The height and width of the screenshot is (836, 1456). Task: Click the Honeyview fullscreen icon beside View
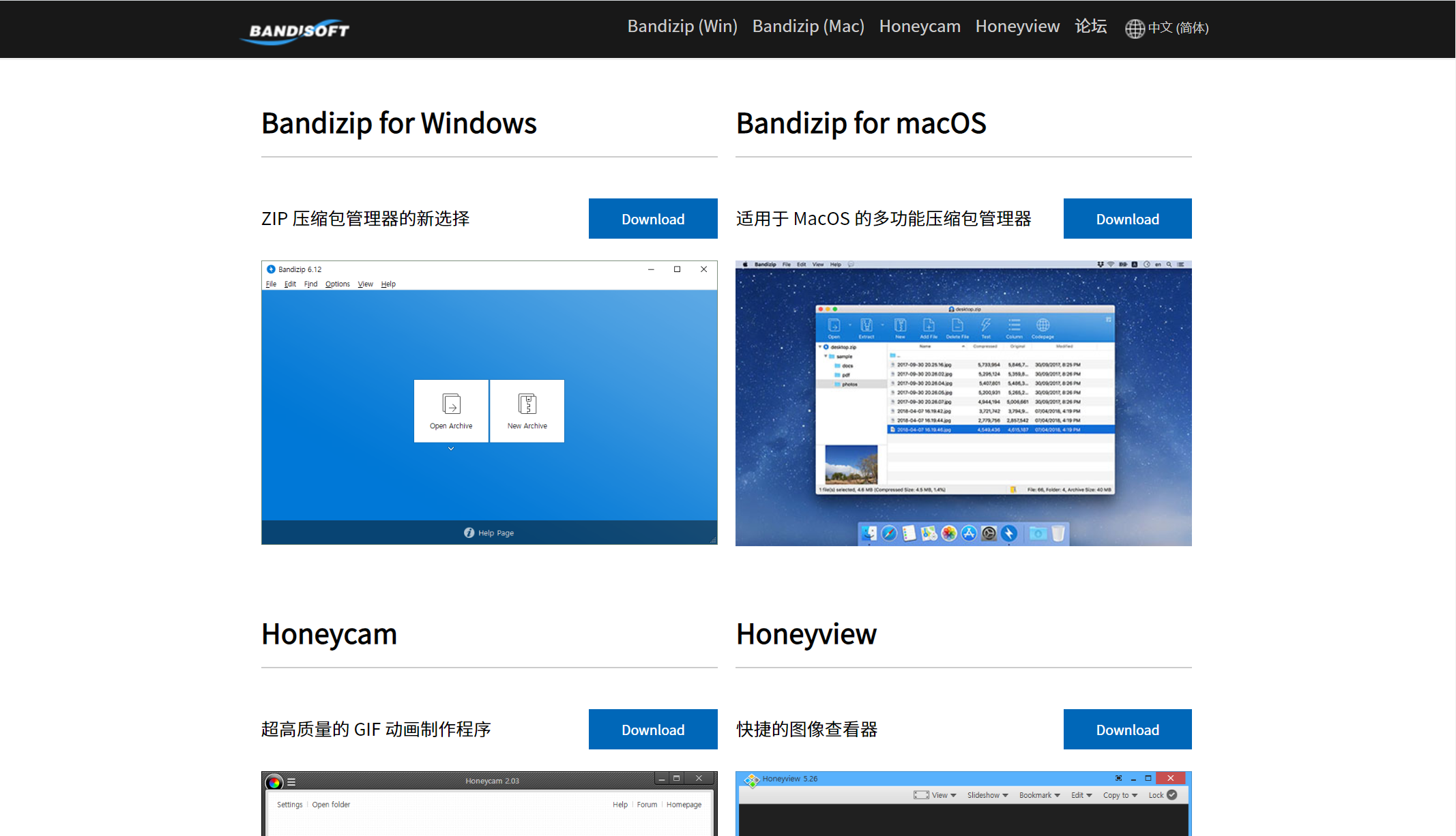pos(921,795)
